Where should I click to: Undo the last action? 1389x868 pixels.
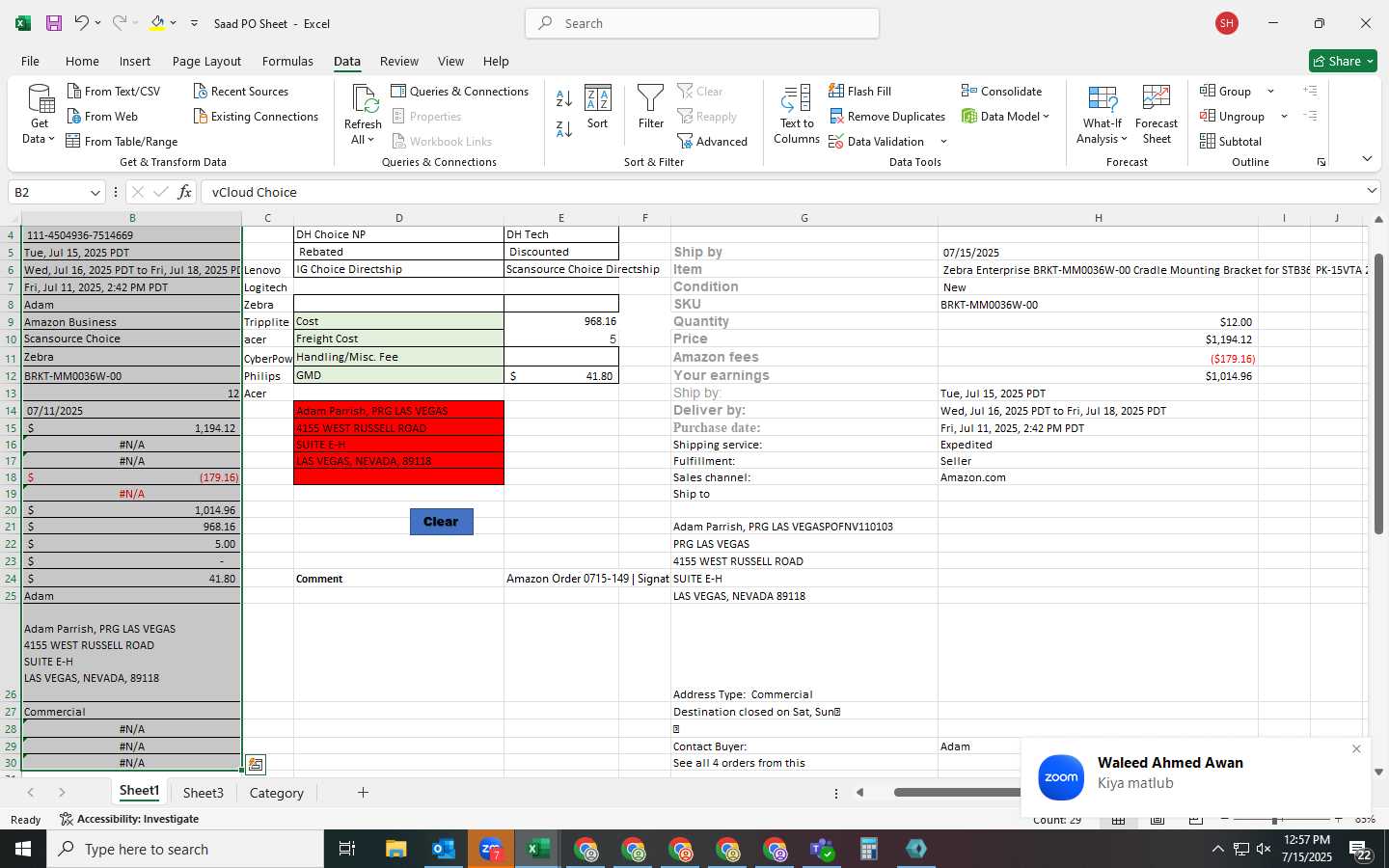tap(82, 23)
